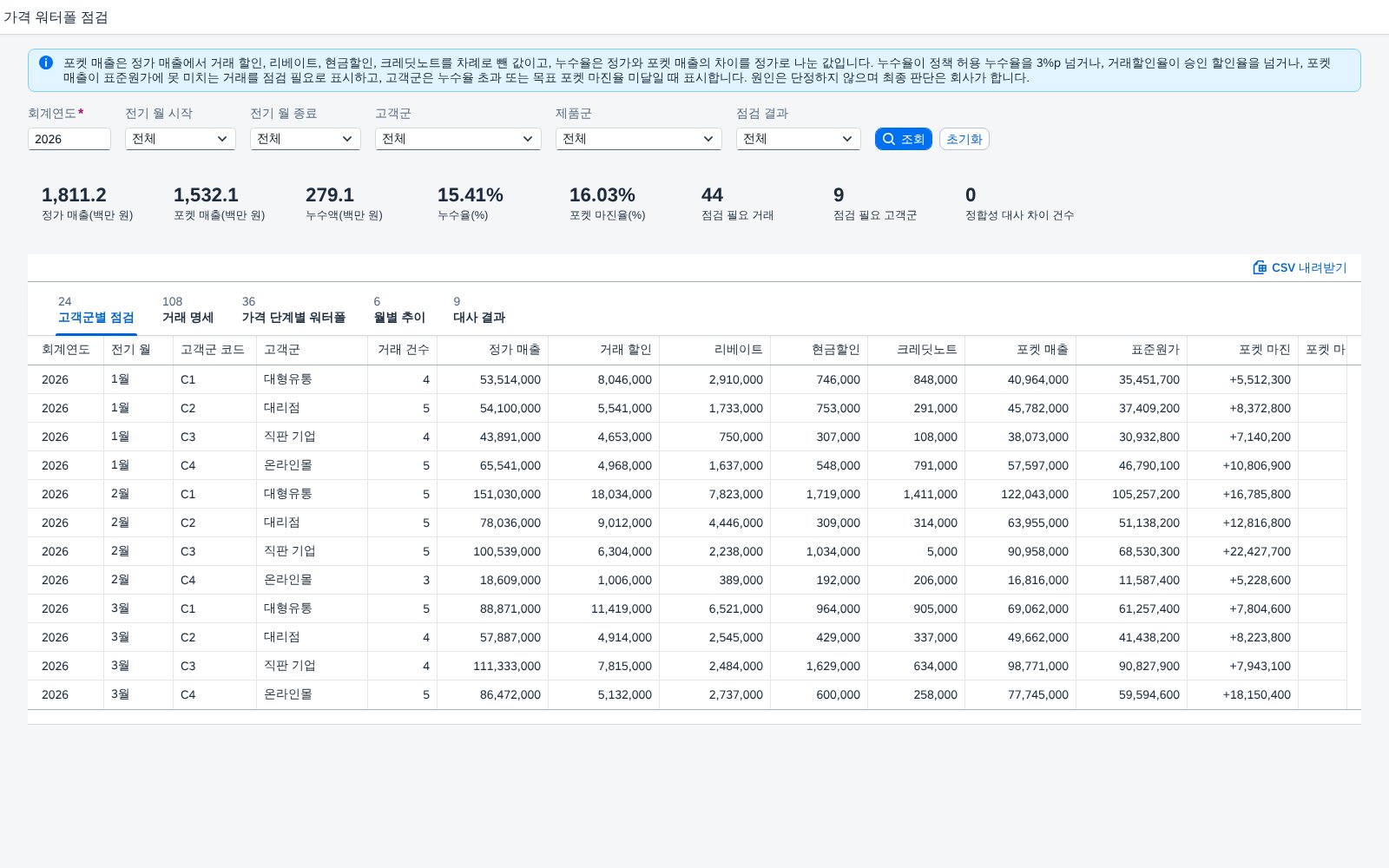Image resolution: width=1389 pixels, height=868 pixels.
Task: Click the 9 점검 필요 고객군 KPI
Action: (x=839, y=195)
